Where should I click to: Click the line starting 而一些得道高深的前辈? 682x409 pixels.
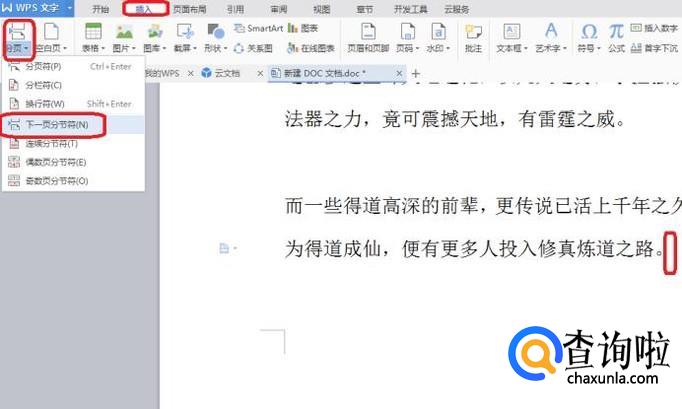coord(483,205)
